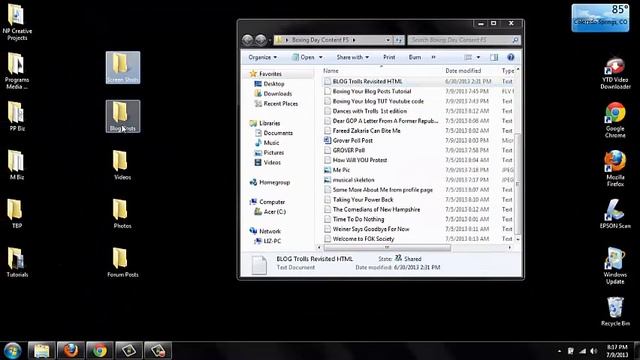Image resolution: width=640 pixels, height=360 pixels.
Task: Select the file musical skeleton
Action: tap(349, 180)
